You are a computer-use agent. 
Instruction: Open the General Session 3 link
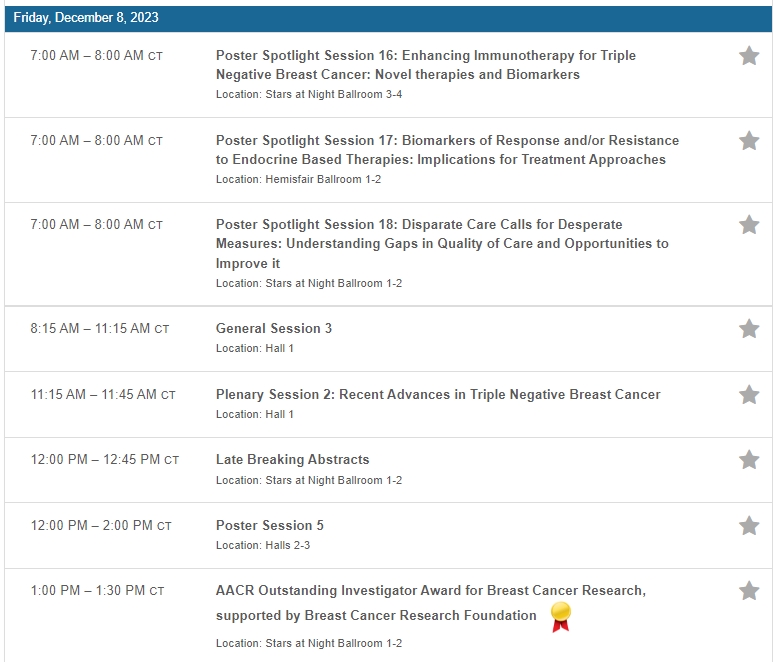tap(274, 329)
